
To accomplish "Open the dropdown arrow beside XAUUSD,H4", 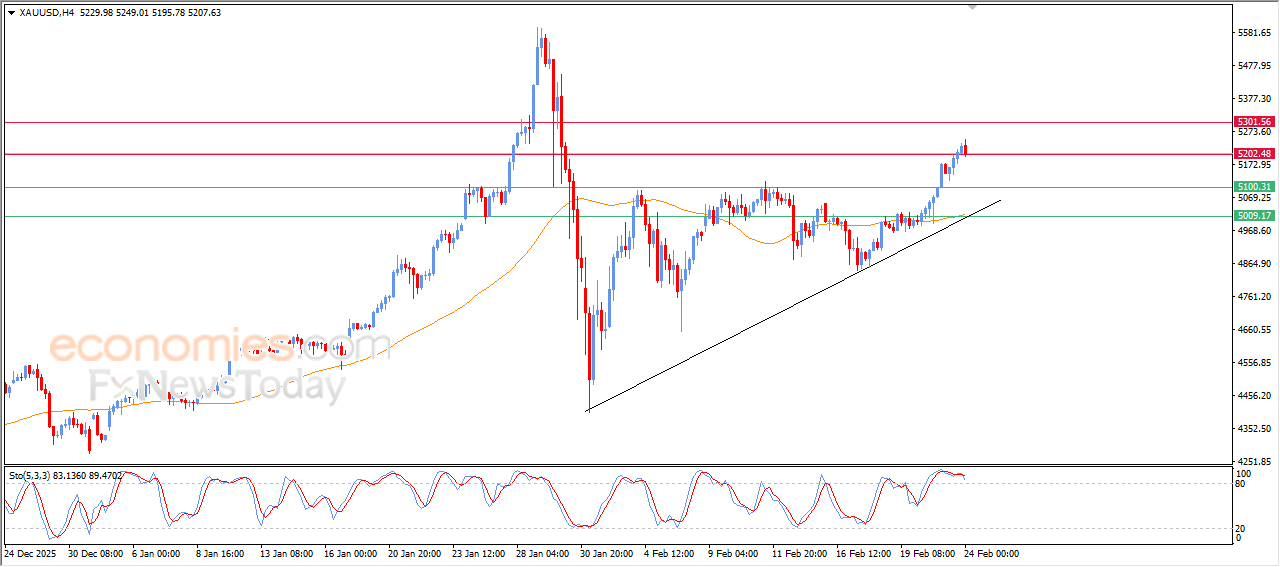I will tap(11, 12).
